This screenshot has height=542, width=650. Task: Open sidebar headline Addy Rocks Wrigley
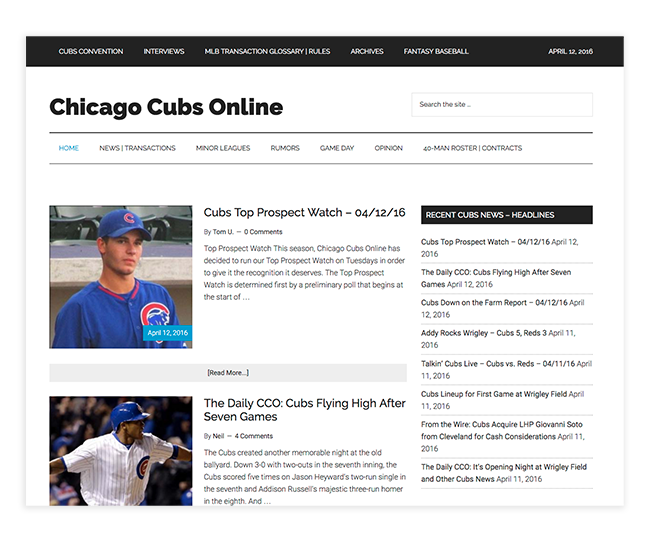coord(484,333)
